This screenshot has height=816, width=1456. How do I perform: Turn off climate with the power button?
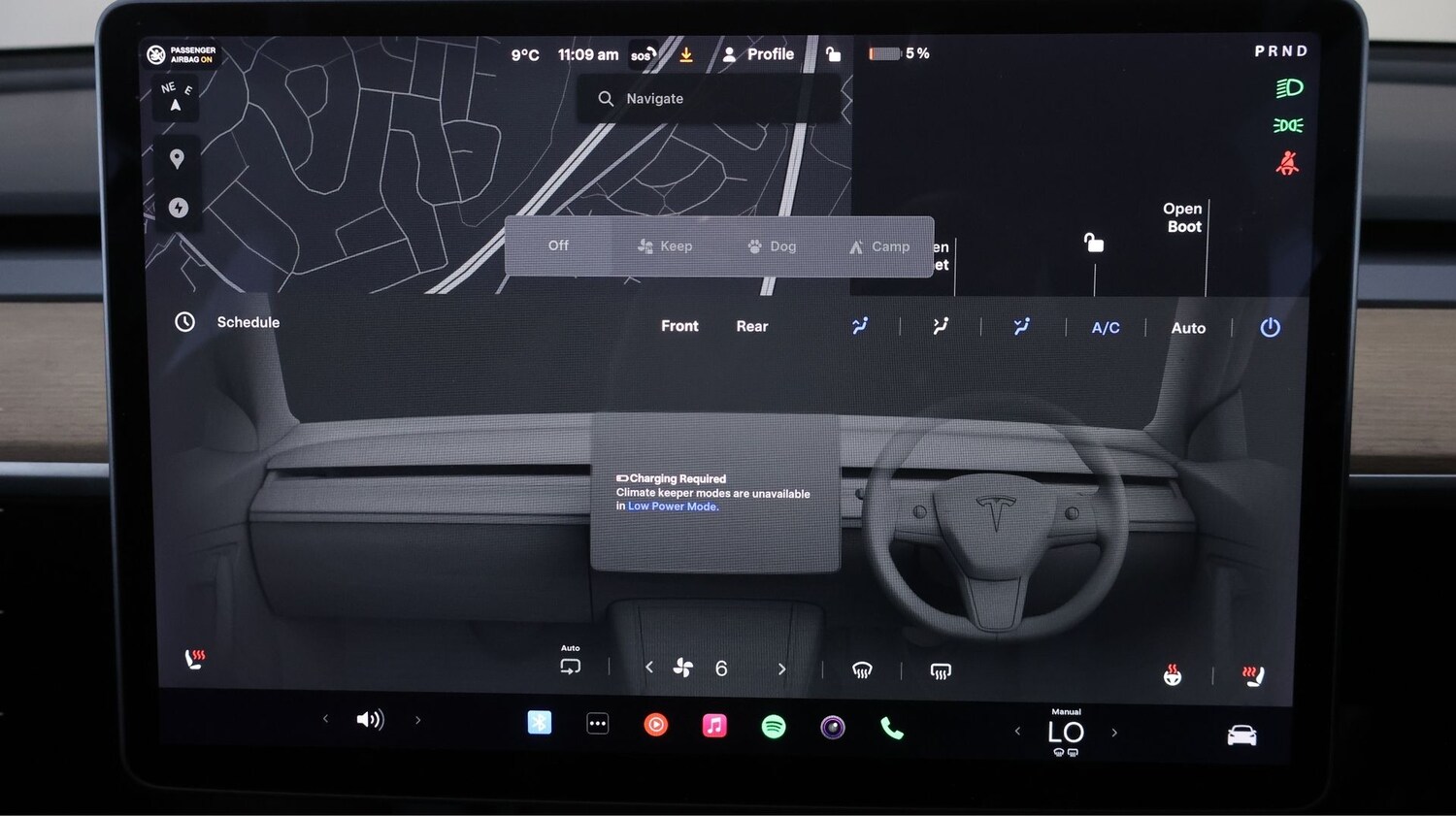[x=1270, y=328]
